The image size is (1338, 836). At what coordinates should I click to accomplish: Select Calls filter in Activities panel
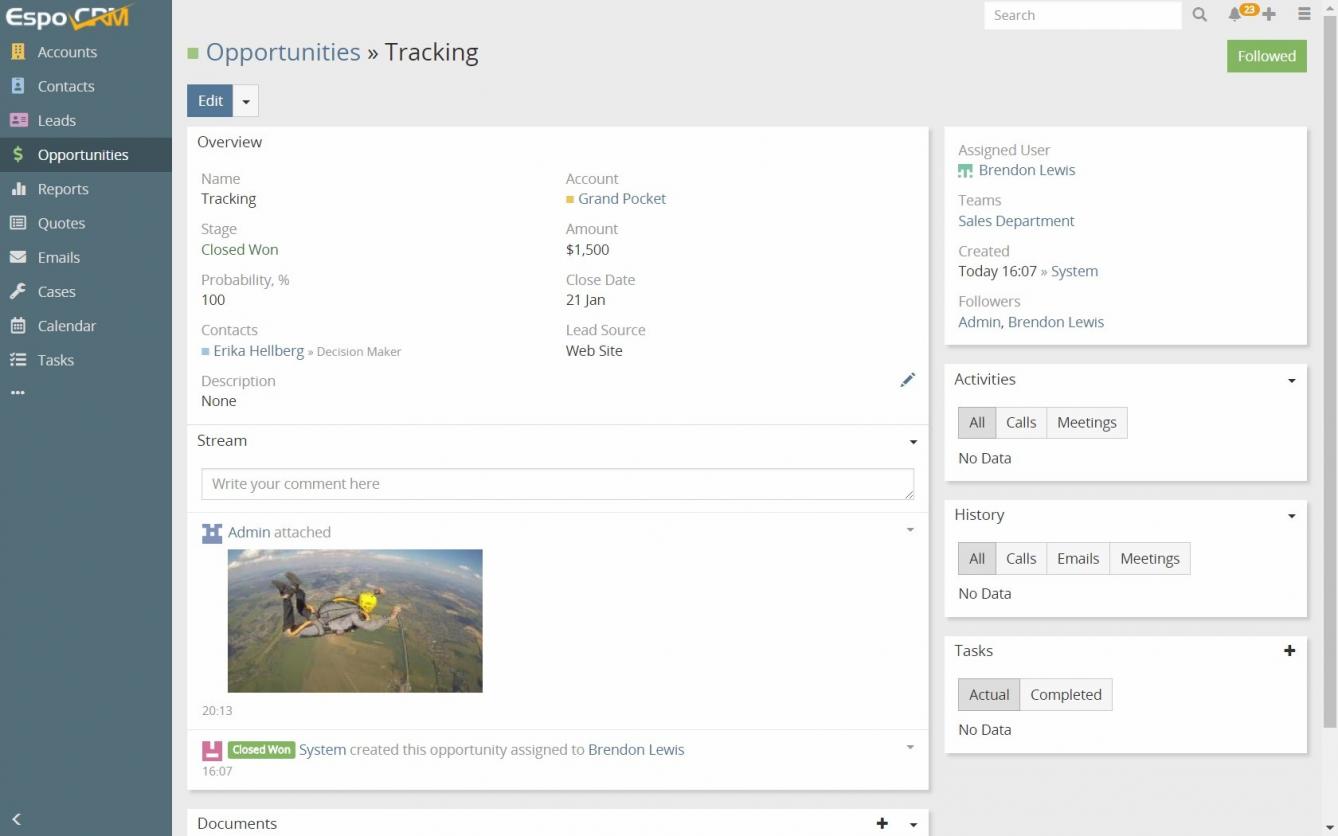pyautogui.click(x=1020, y=423)
